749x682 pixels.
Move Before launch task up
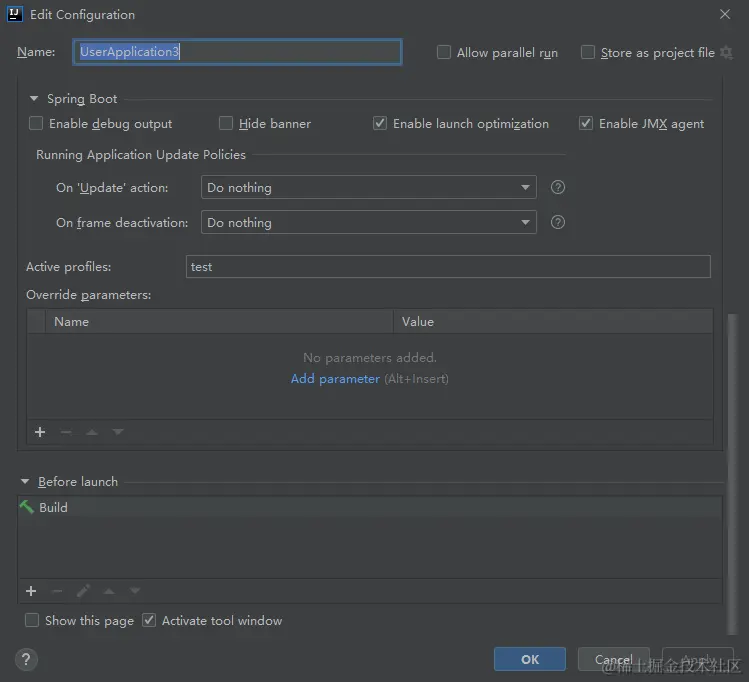[109, 591]
